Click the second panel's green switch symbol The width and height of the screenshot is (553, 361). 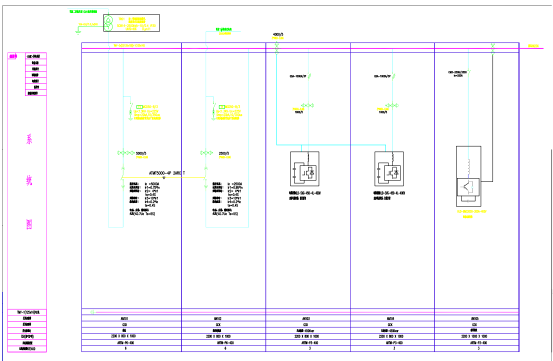[214, 111]
